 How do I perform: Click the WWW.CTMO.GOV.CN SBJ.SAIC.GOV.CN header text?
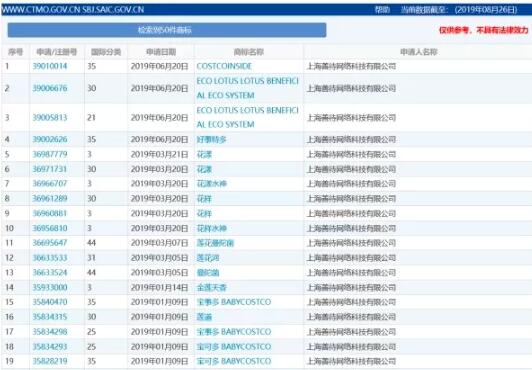[x=73, y=9]
